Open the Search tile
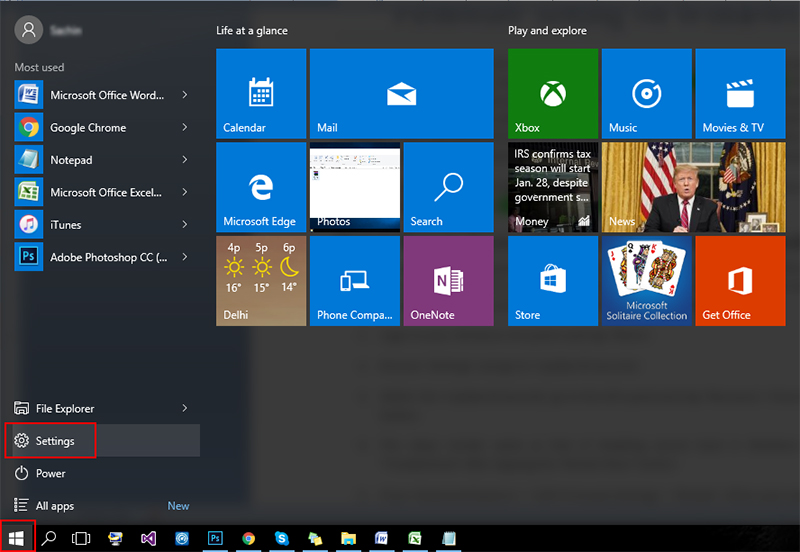The image size is (800, 552). [x=448, y=187]
